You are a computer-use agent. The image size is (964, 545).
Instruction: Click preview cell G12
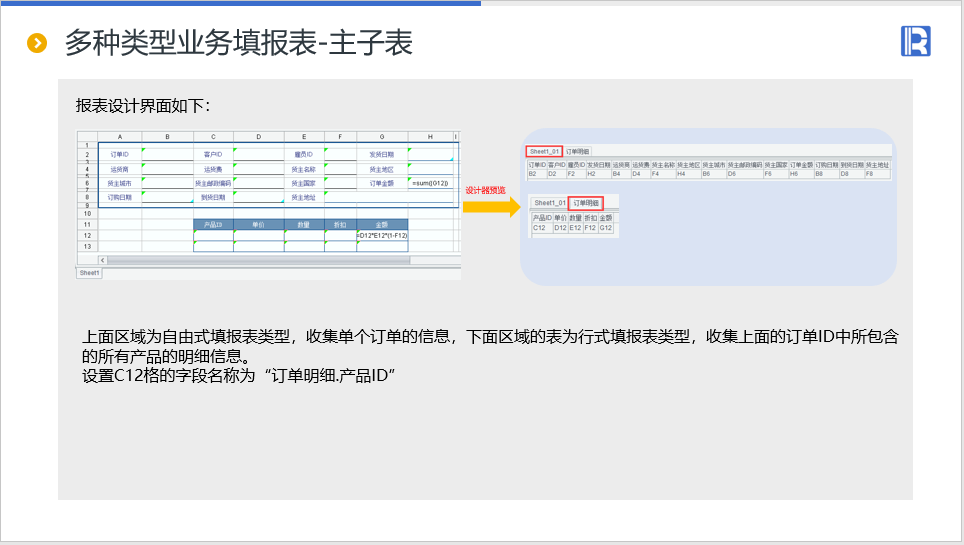606,228
